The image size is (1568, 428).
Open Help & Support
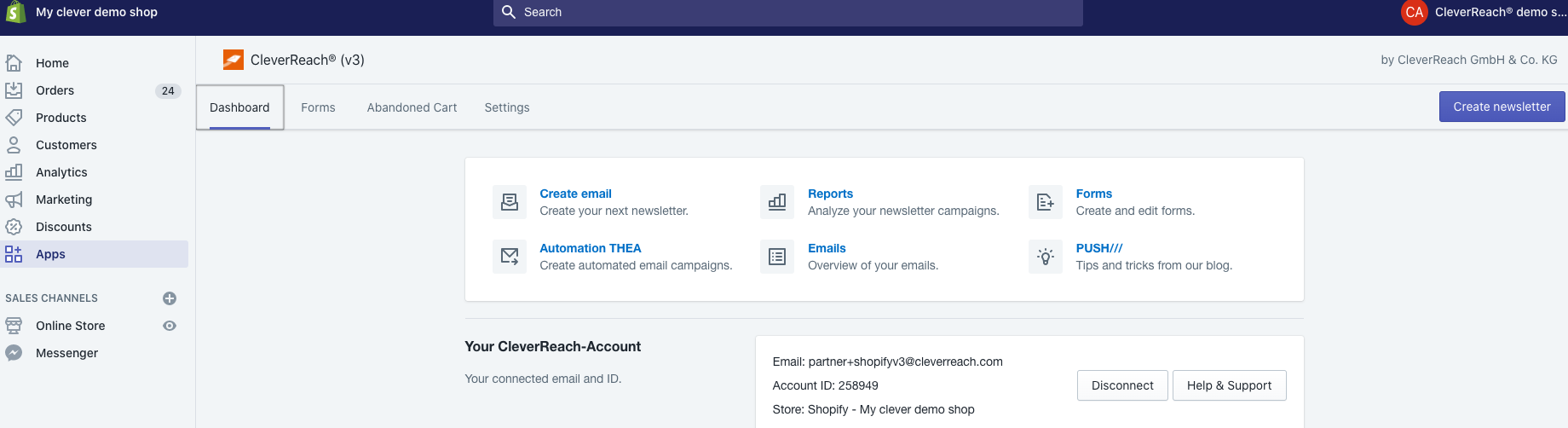click(1229, 385)
